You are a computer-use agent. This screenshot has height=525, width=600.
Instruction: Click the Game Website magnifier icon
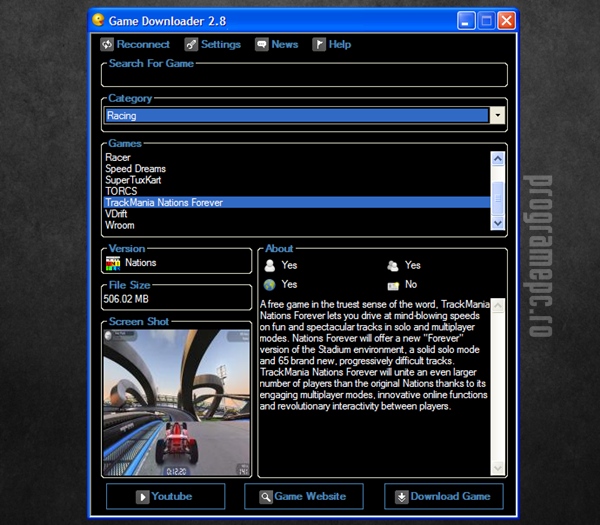266,497
